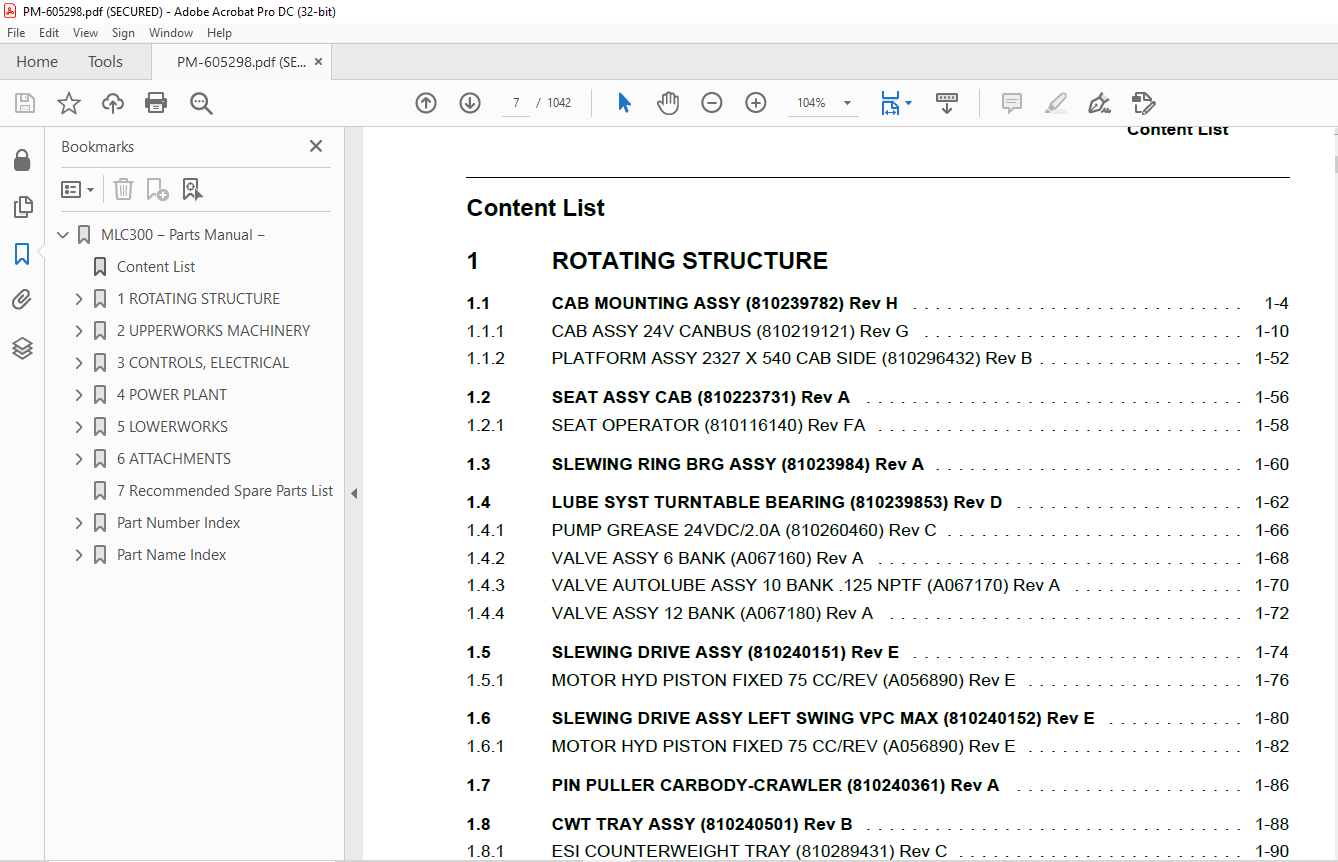Screen dimensions: 1338x862
Task: Click the page number input field
Action: click(x=515, y=103)
